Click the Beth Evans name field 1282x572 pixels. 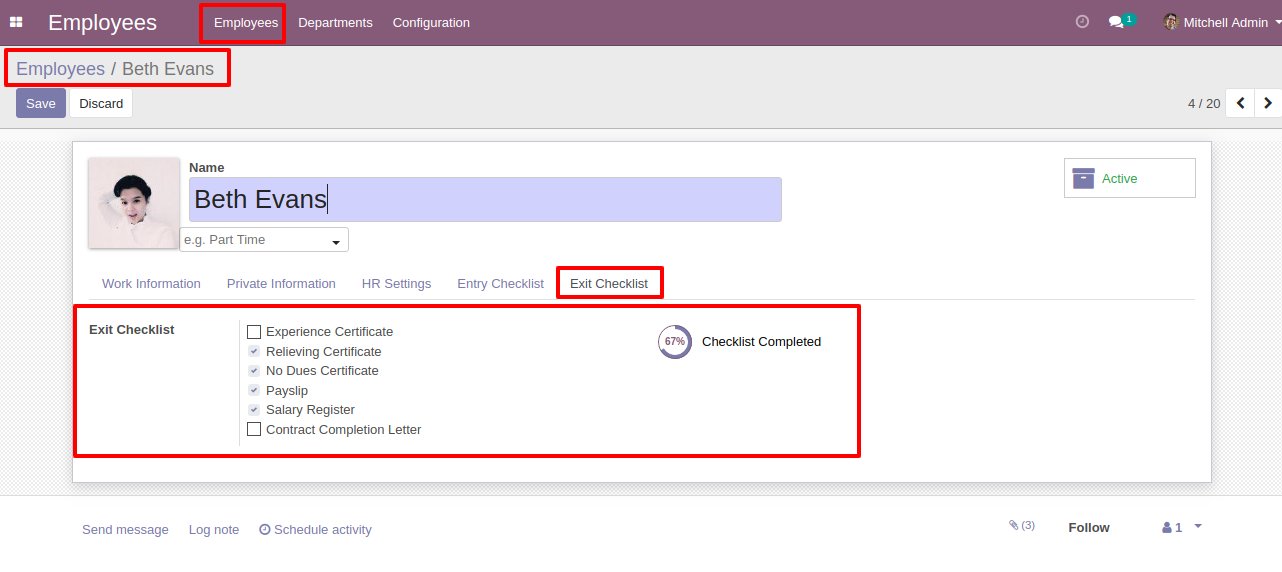[485, 199]
